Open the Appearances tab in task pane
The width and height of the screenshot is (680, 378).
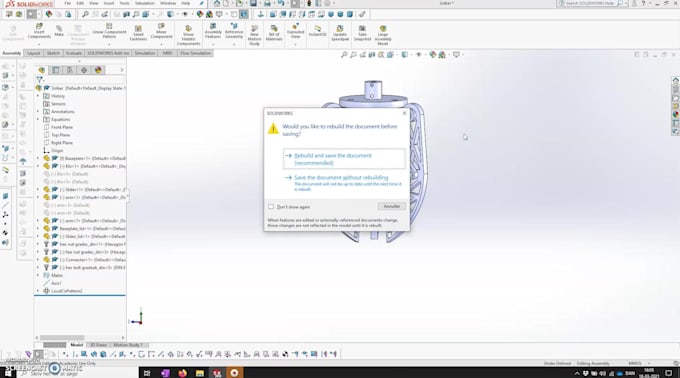tap(676, 115)
